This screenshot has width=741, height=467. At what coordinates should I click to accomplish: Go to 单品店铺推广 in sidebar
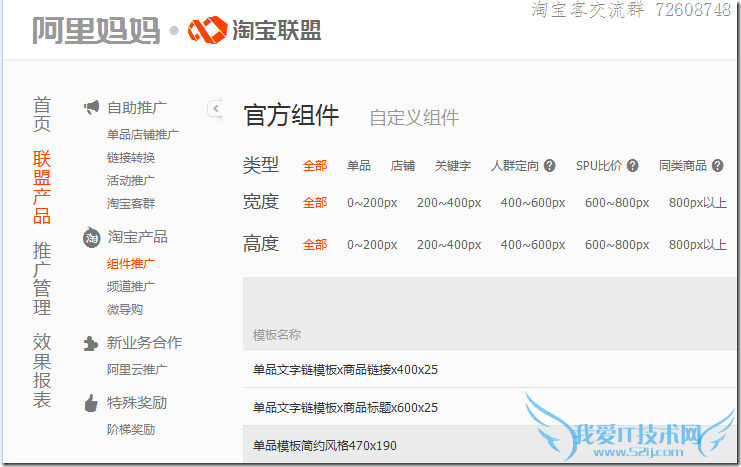143,135
